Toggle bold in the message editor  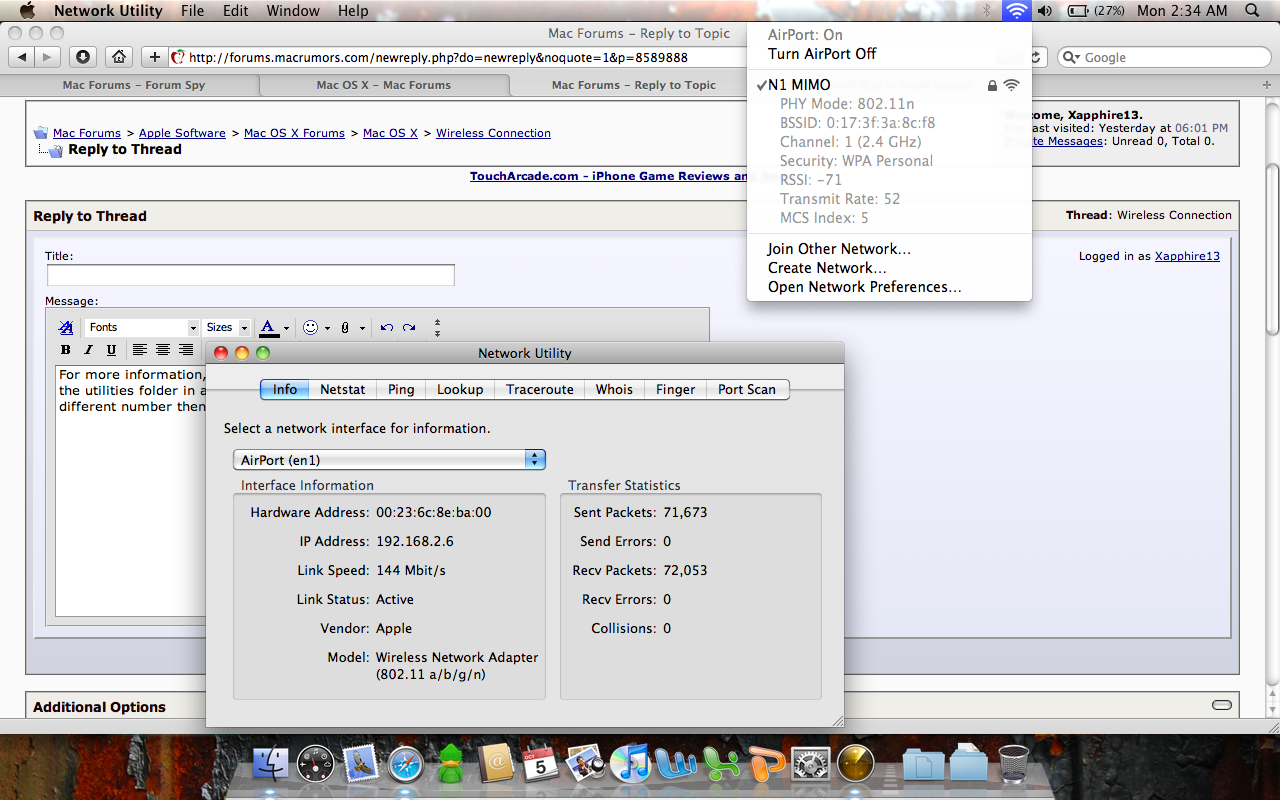pos(66,350)
